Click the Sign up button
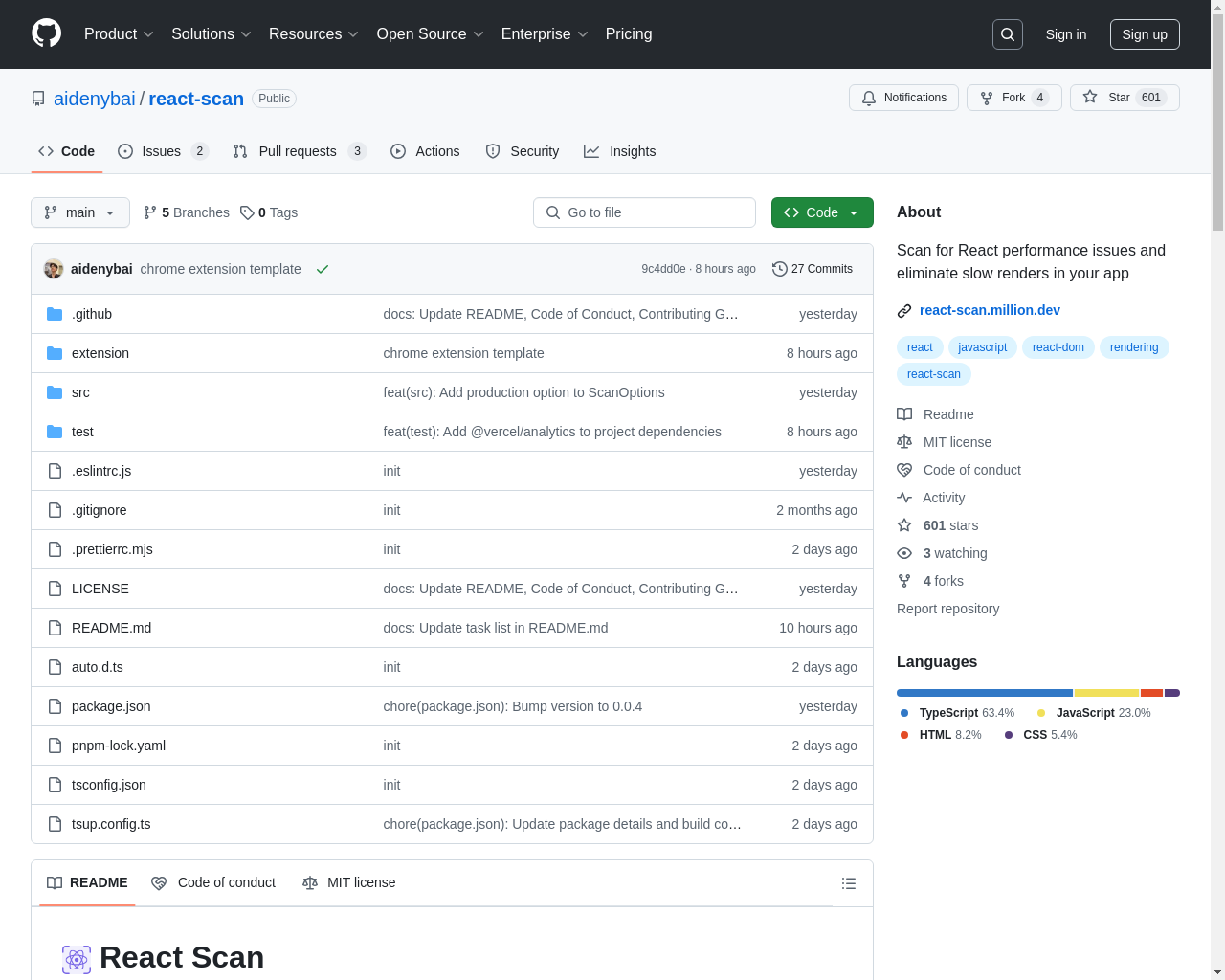This screenshot has height=980, width=1225. [x=1145, y=34]
